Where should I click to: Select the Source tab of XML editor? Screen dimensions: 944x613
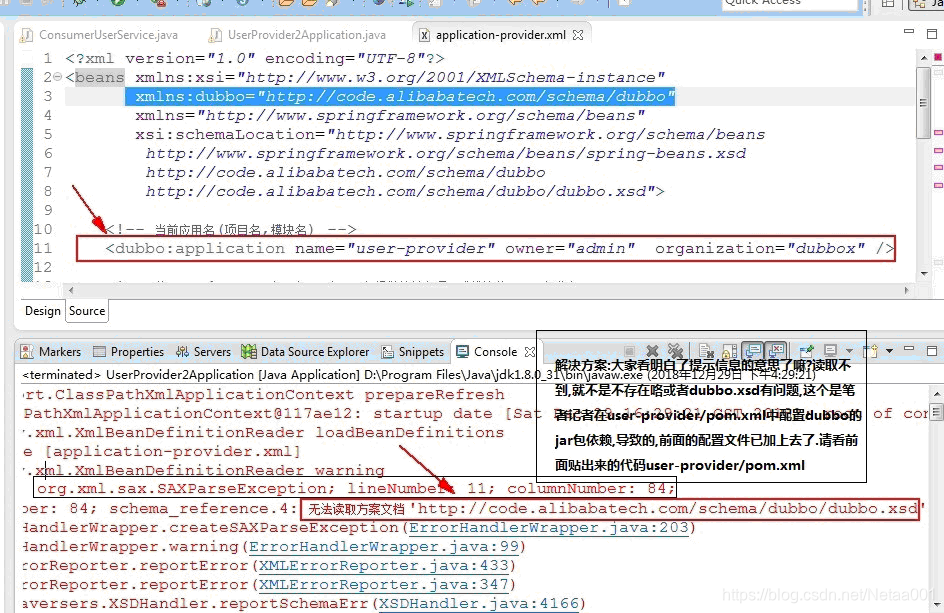[87, 311]
